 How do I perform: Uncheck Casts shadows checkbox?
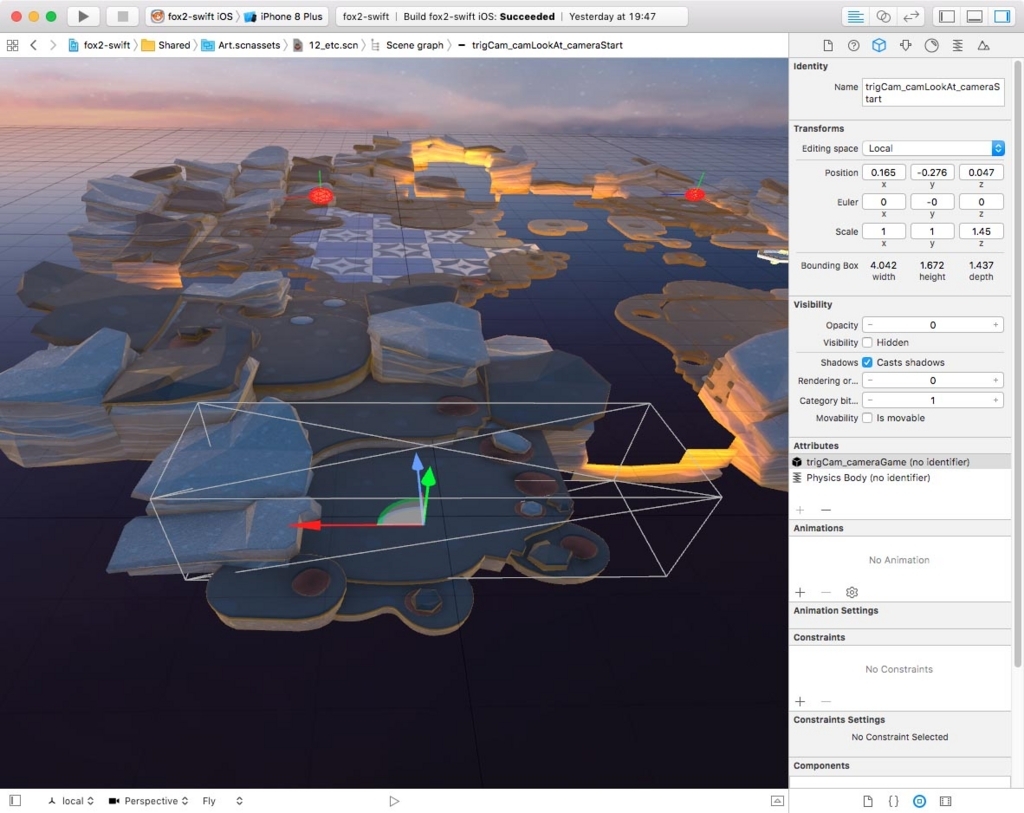pyautogui.click(x=867, y=362)
